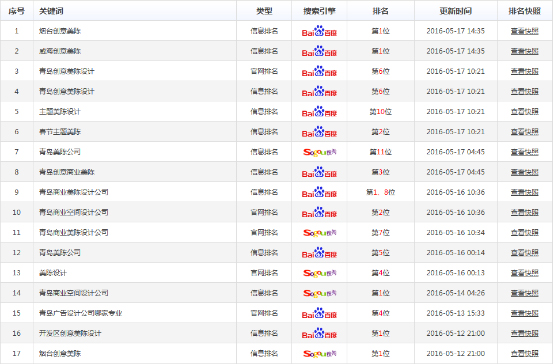Click the Baidu logo in row 8

click(319, 172)
